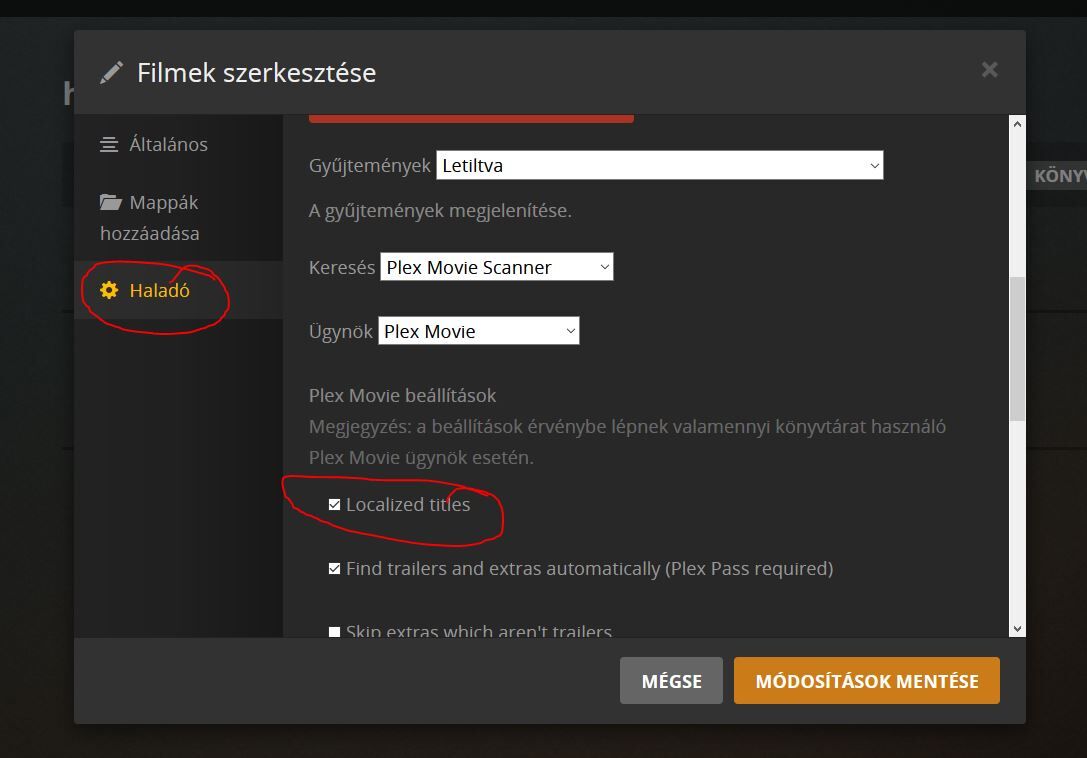Click 'A gyűjtemények megjelenítése.' description text
The image size is (1087, 758).
click(440, 210)
